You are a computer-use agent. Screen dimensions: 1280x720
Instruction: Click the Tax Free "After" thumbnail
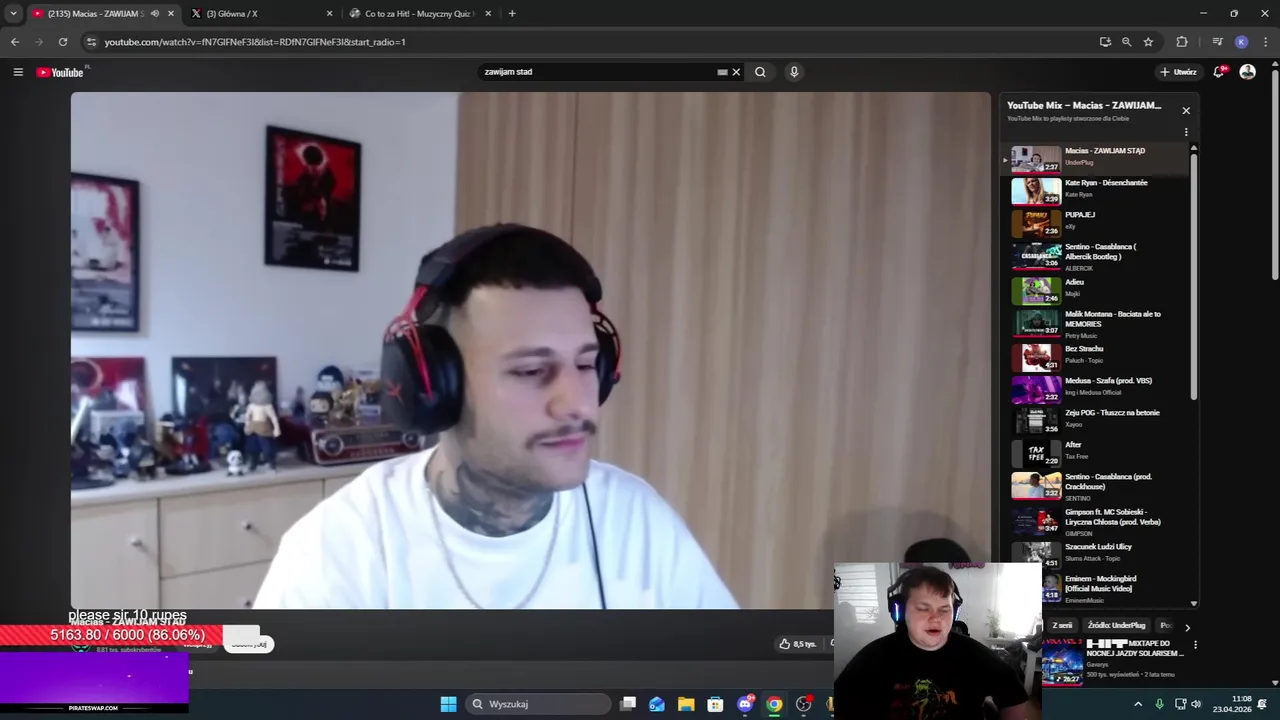(1036, 453)
